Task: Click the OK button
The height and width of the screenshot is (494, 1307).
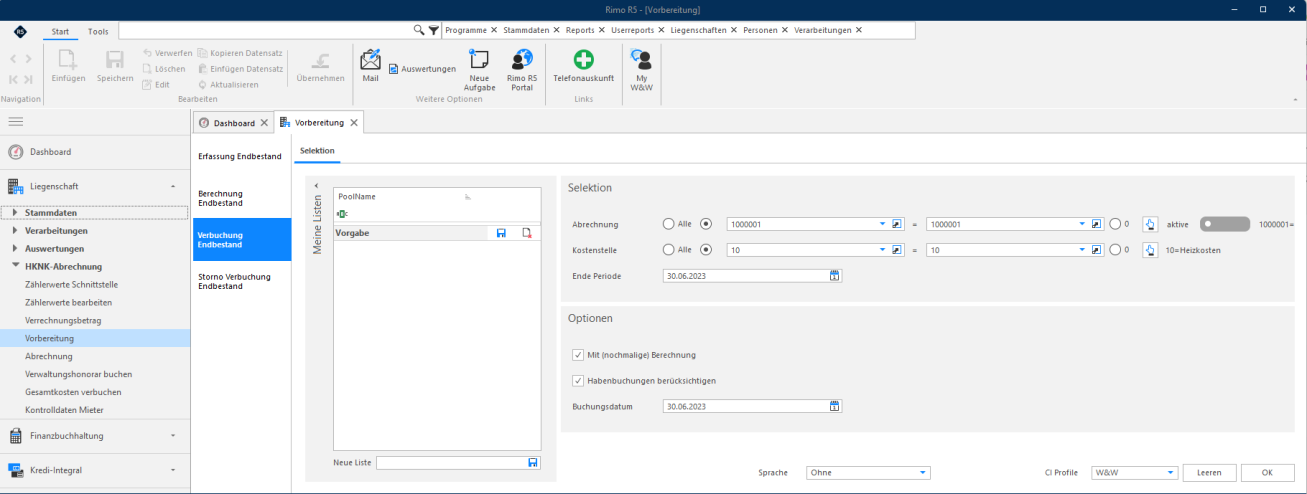Action: coord(1266,472)
